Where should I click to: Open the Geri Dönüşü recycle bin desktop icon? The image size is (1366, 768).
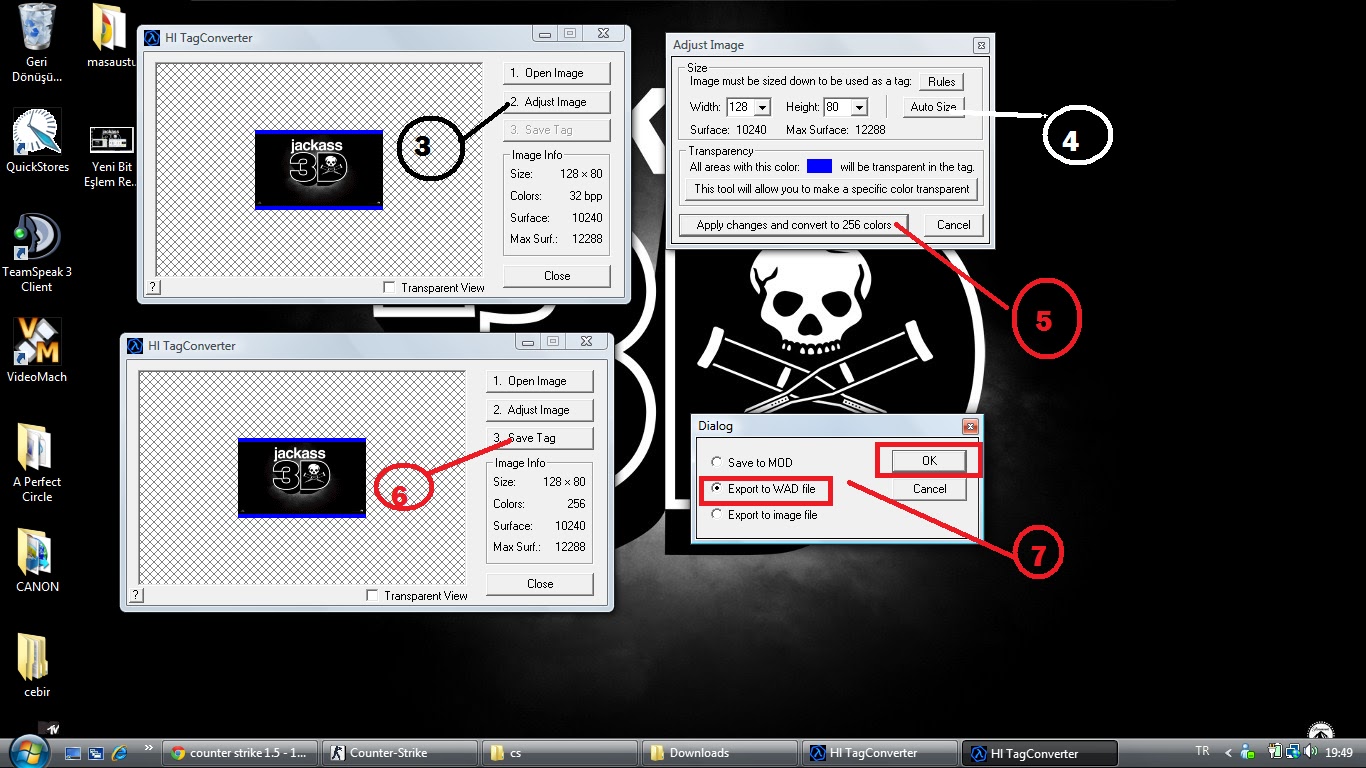[37, 43]
